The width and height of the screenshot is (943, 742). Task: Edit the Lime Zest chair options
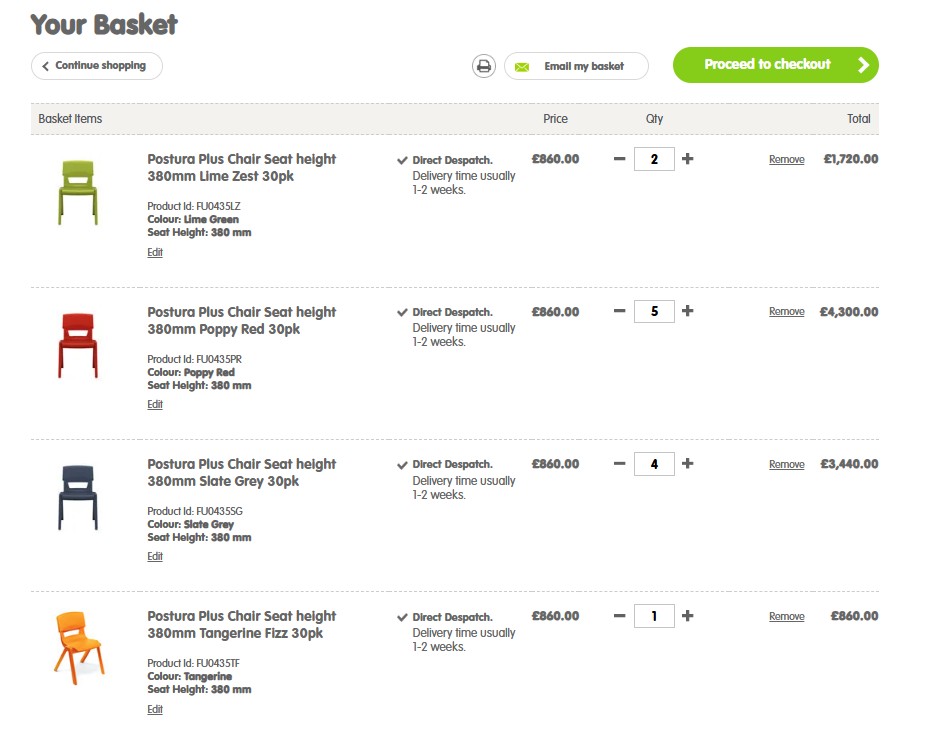154,252
